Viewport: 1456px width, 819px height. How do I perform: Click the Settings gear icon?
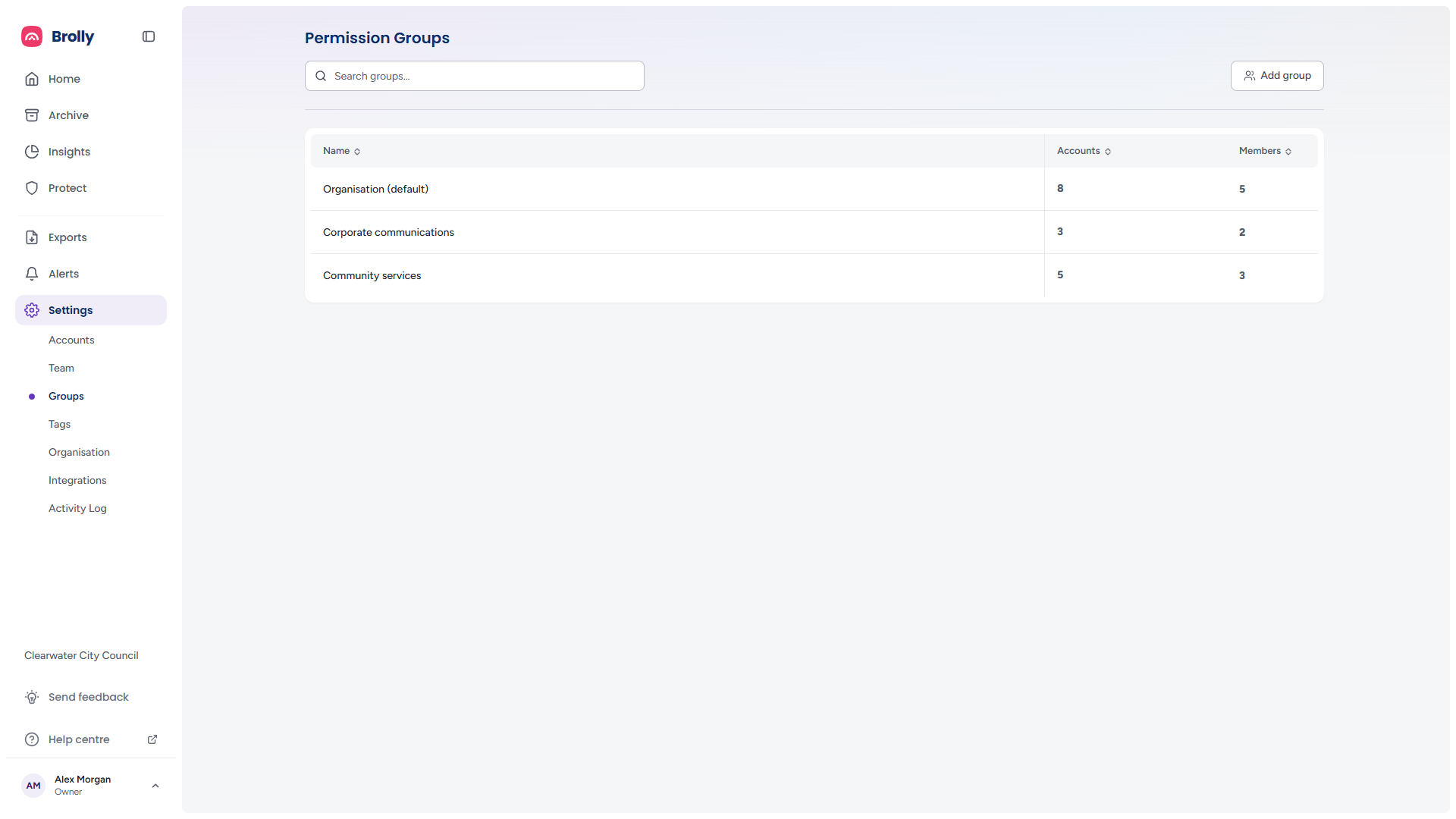tap(32, 310)
